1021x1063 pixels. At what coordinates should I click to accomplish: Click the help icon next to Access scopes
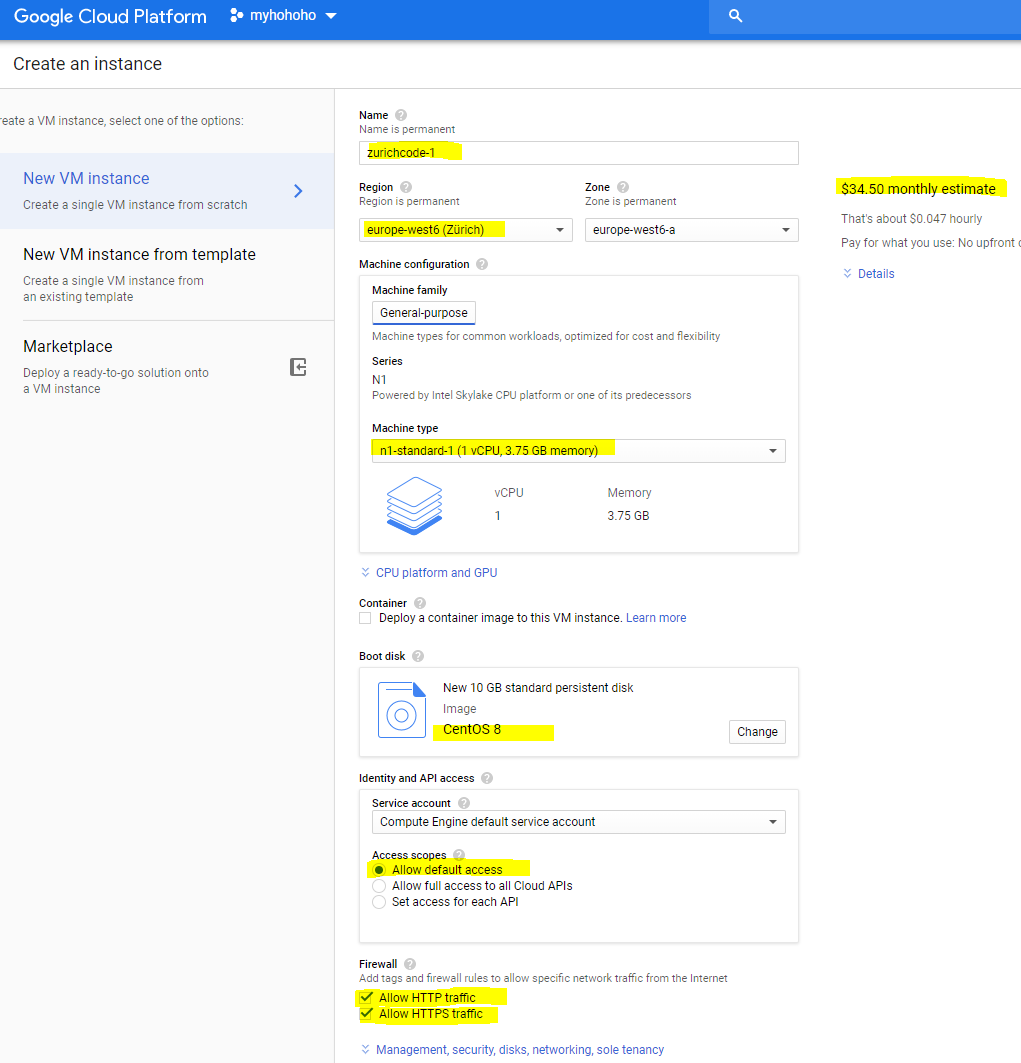coord(459,855)
